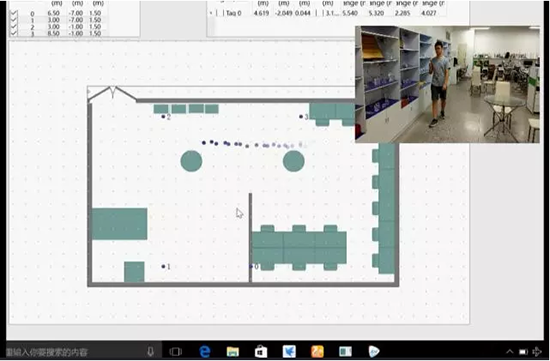
Task: Open Microsoft Edge from the taskbar
Action: 204,351
